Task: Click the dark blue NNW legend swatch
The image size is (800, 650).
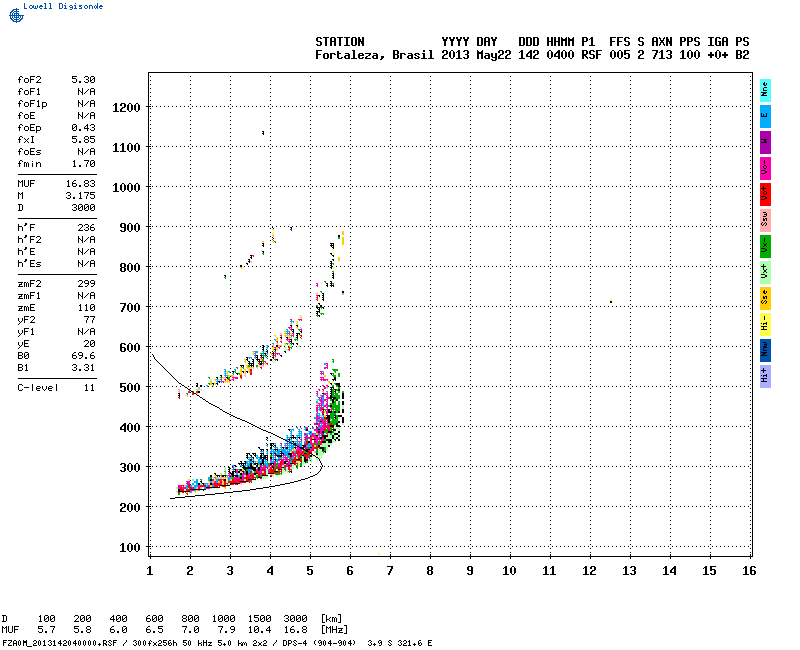Action: pos(765,349)
